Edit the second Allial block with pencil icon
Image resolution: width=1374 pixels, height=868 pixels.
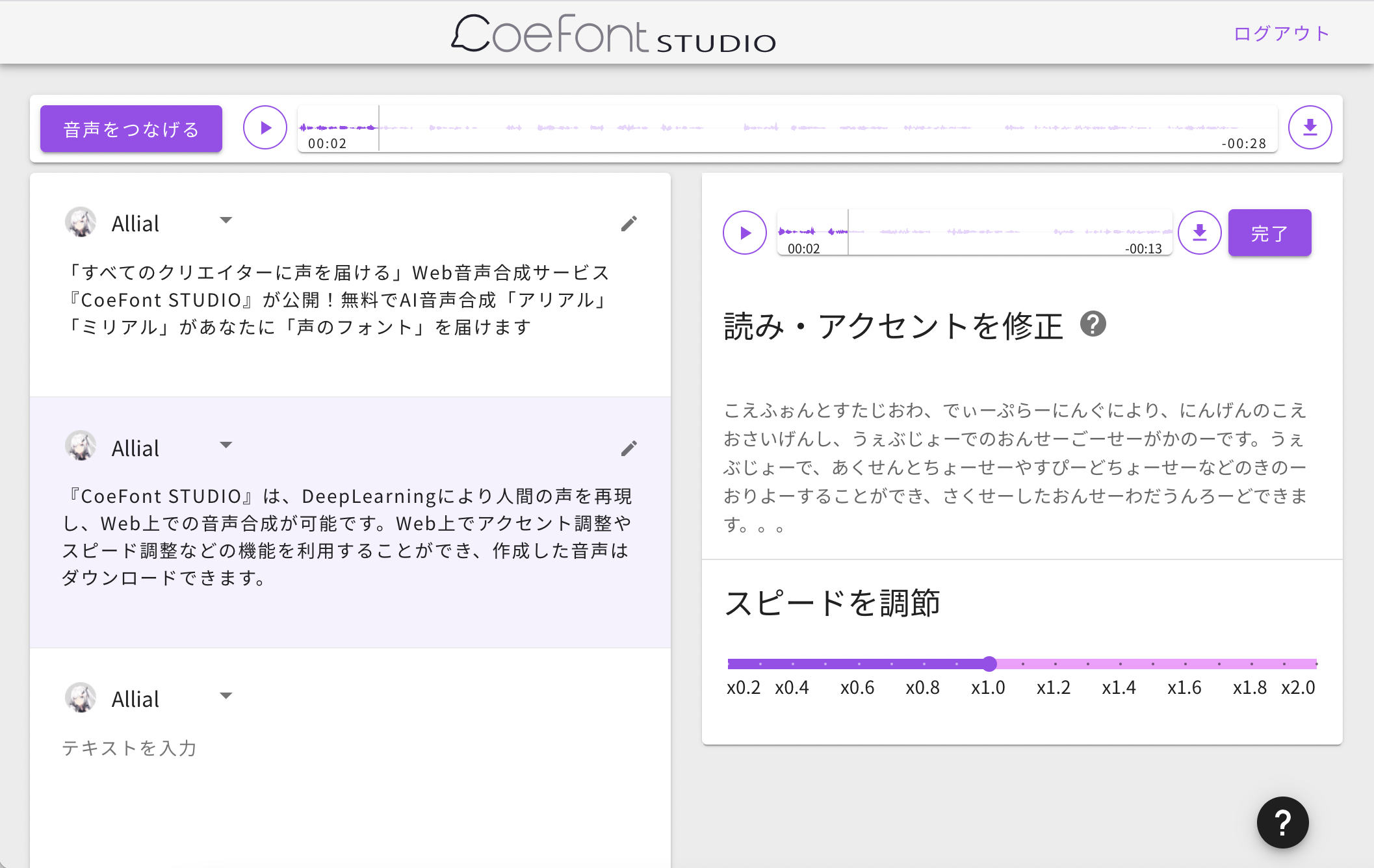pos(629,448)
